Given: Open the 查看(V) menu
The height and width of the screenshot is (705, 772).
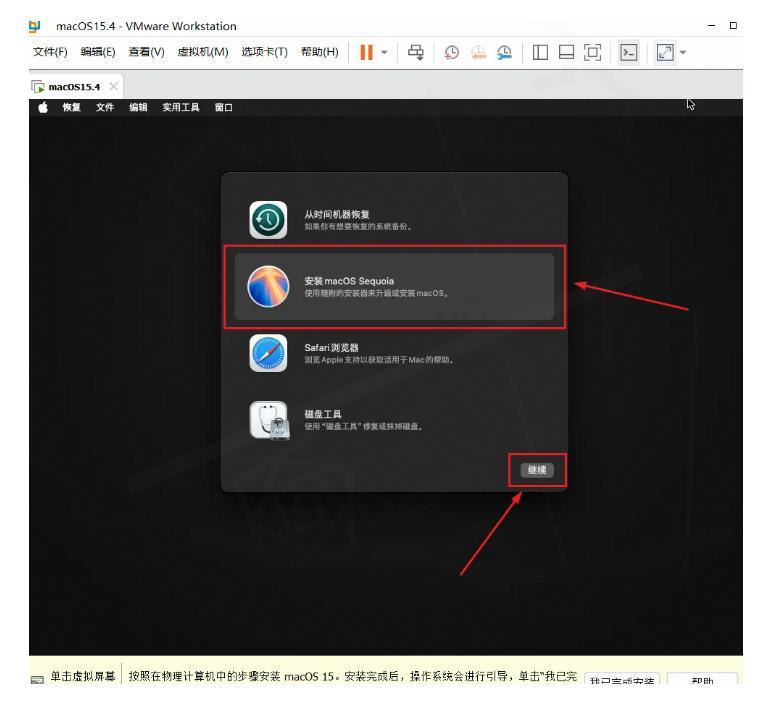Looking at the screenshot, I should (x=146, y=52).
